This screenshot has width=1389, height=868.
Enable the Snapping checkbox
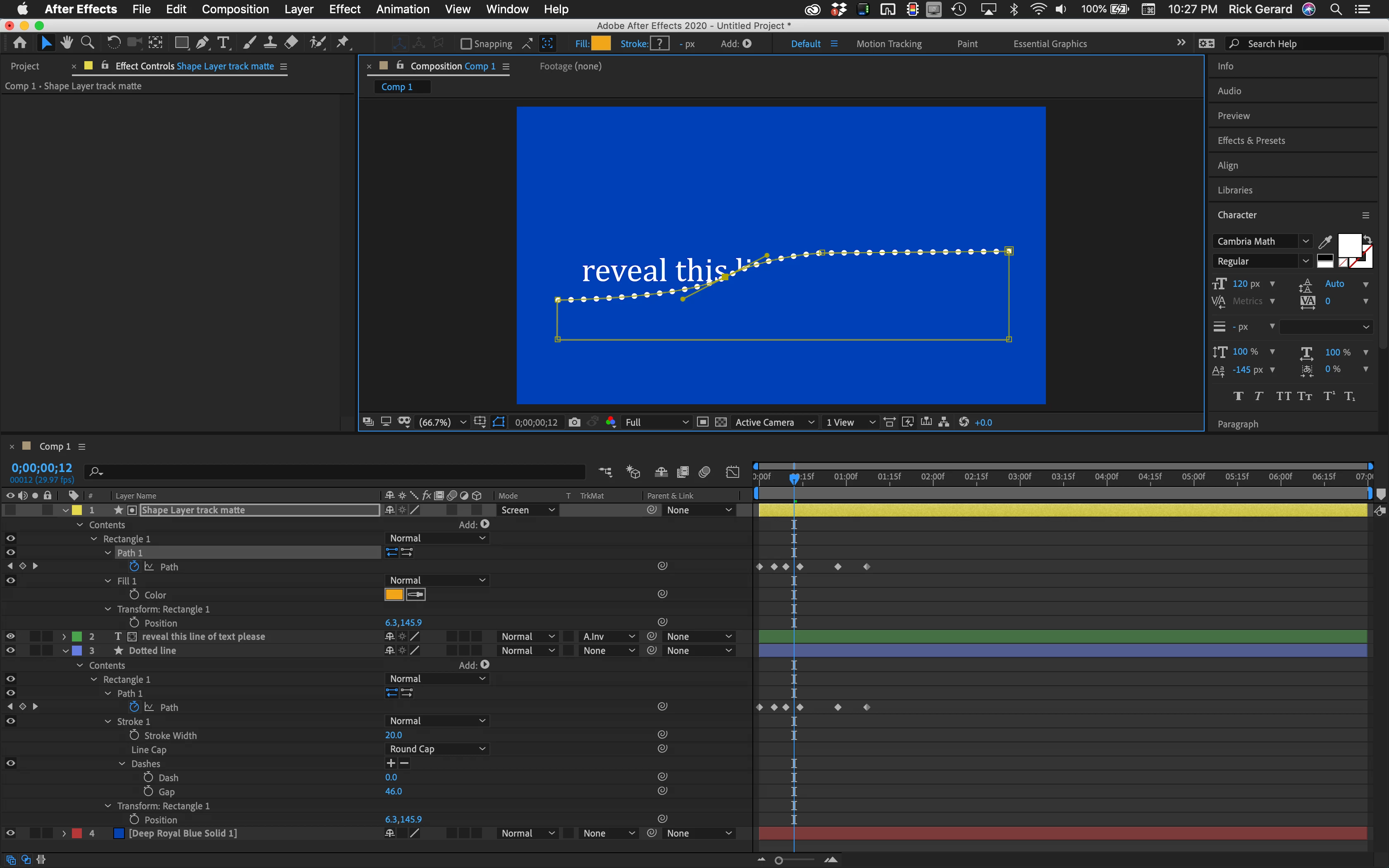pos(466,44)
